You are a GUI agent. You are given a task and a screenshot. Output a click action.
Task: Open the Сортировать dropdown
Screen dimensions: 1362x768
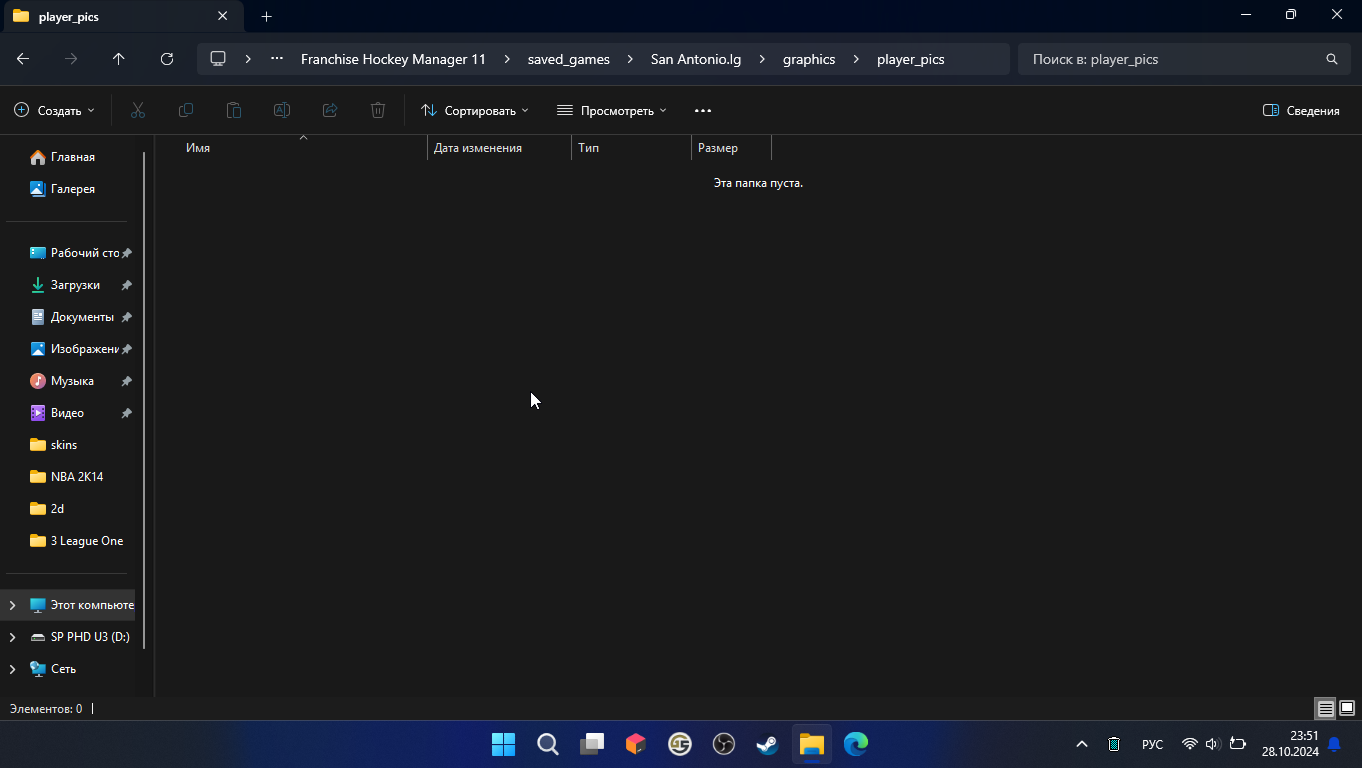click(x=475, y=111)
